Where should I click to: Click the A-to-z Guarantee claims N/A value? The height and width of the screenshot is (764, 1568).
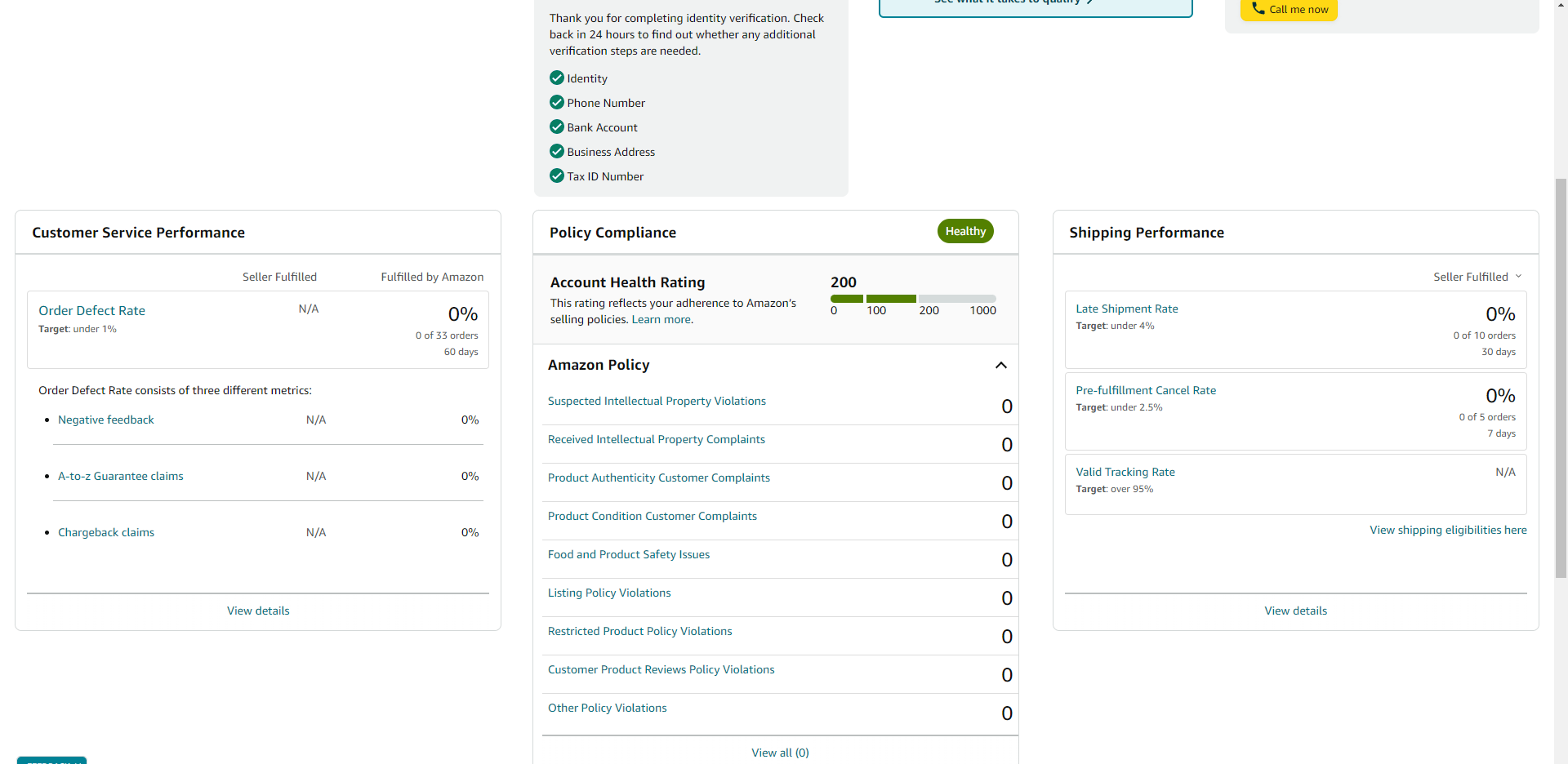[x=316, y=476]
